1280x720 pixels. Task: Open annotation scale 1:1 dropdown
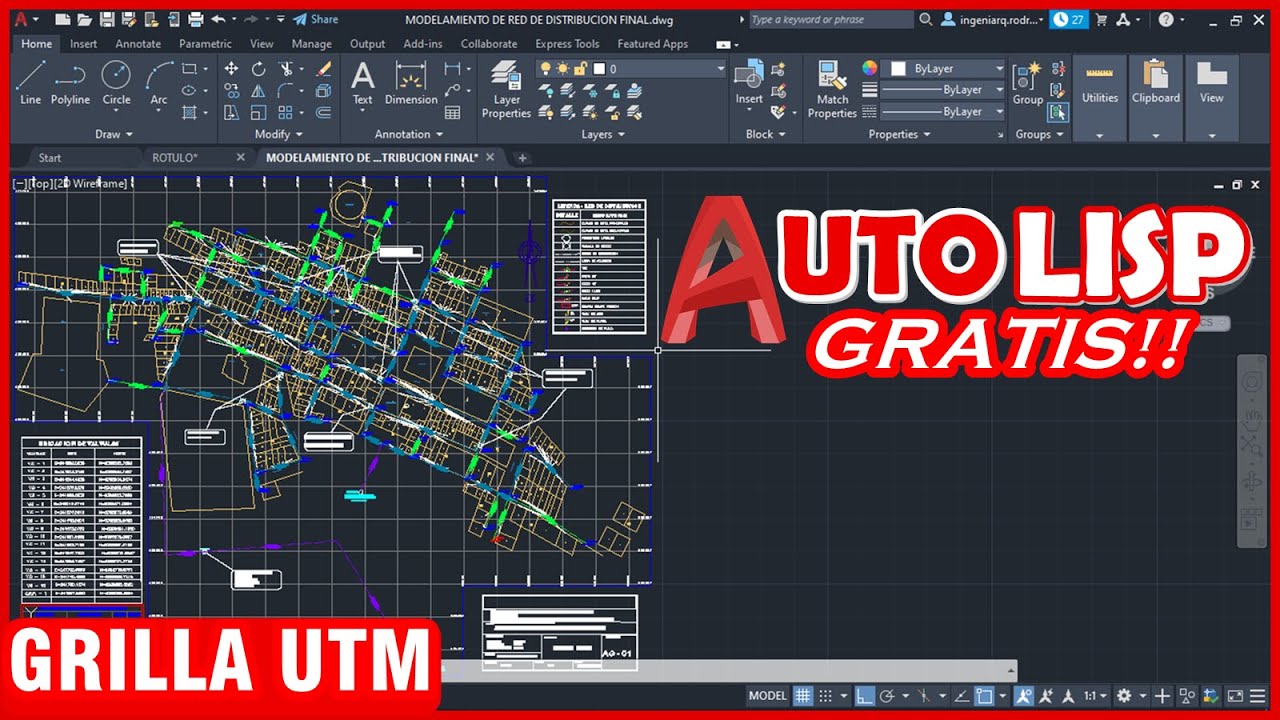pos(1096,696)
